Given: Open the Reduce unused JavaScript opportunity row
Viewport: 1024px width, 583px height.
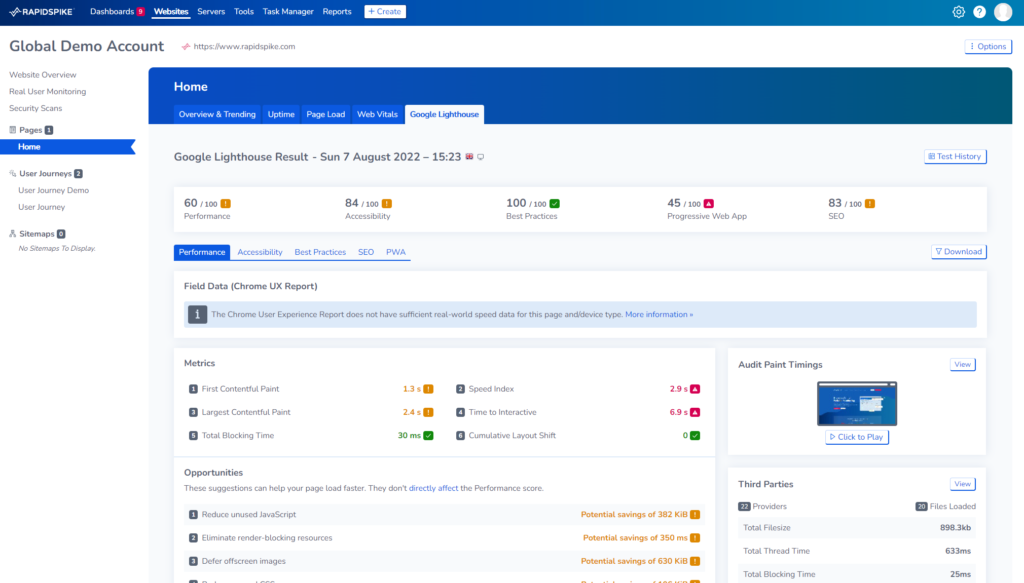Looking at the screenshot, I should 444,514.
